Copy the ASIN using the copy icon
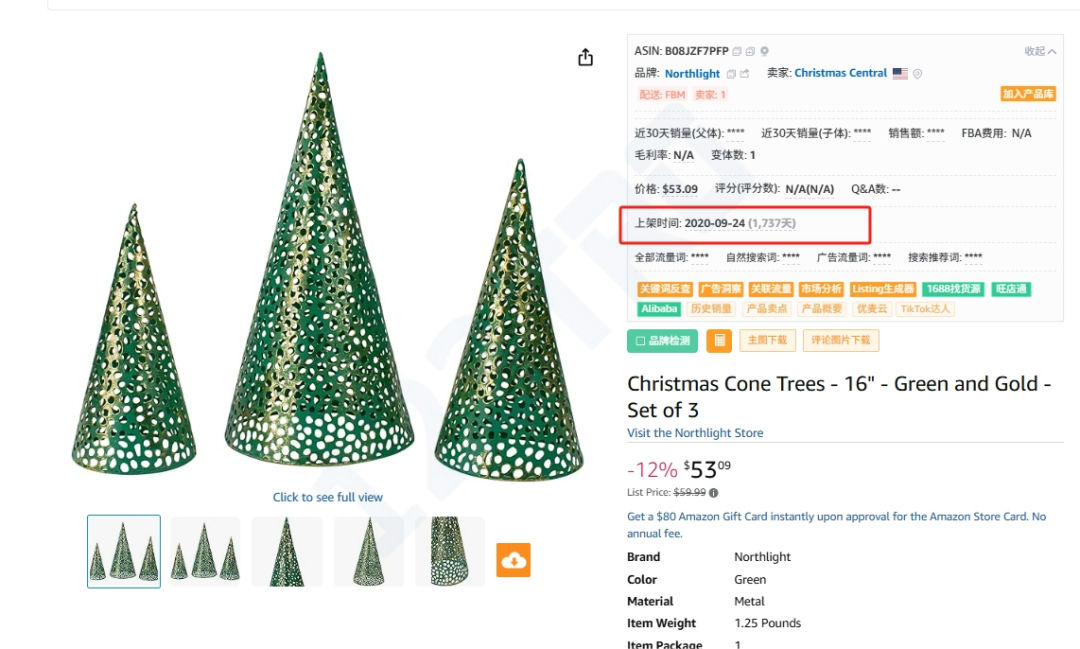The height and width of the screenshot is (649, 1080). tap(737, 51)
